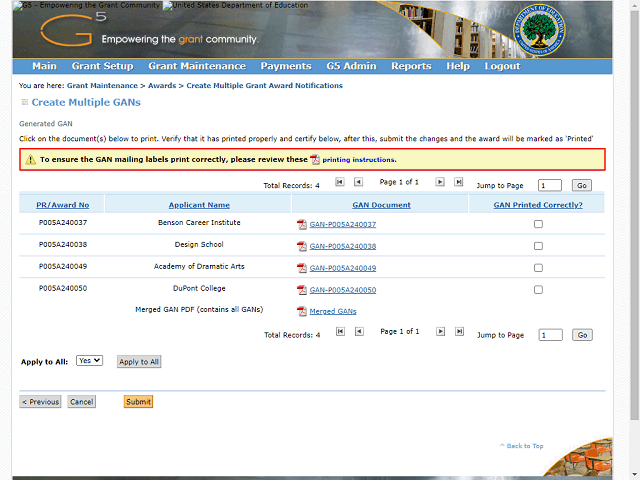Tick GAN printed checkbox for DuPont College

tap(538, 290)
